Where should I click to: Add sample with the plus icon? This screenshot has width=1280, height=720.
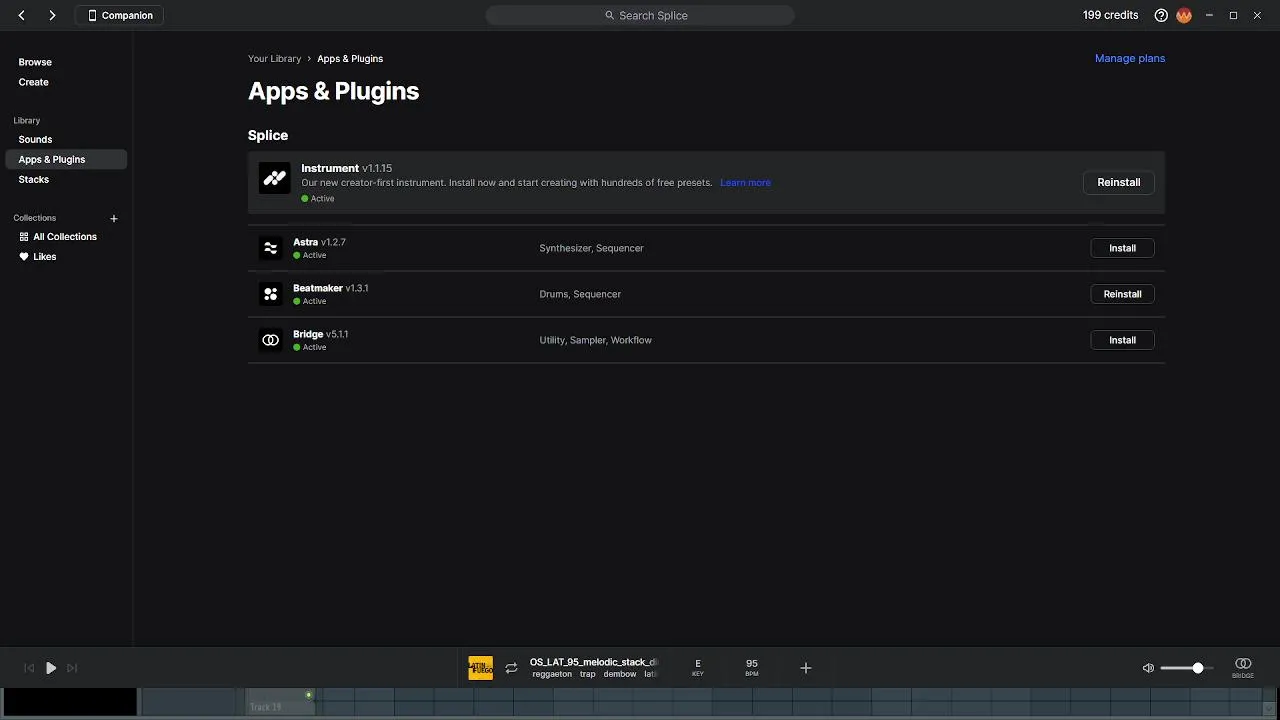[x=806, y=668]
